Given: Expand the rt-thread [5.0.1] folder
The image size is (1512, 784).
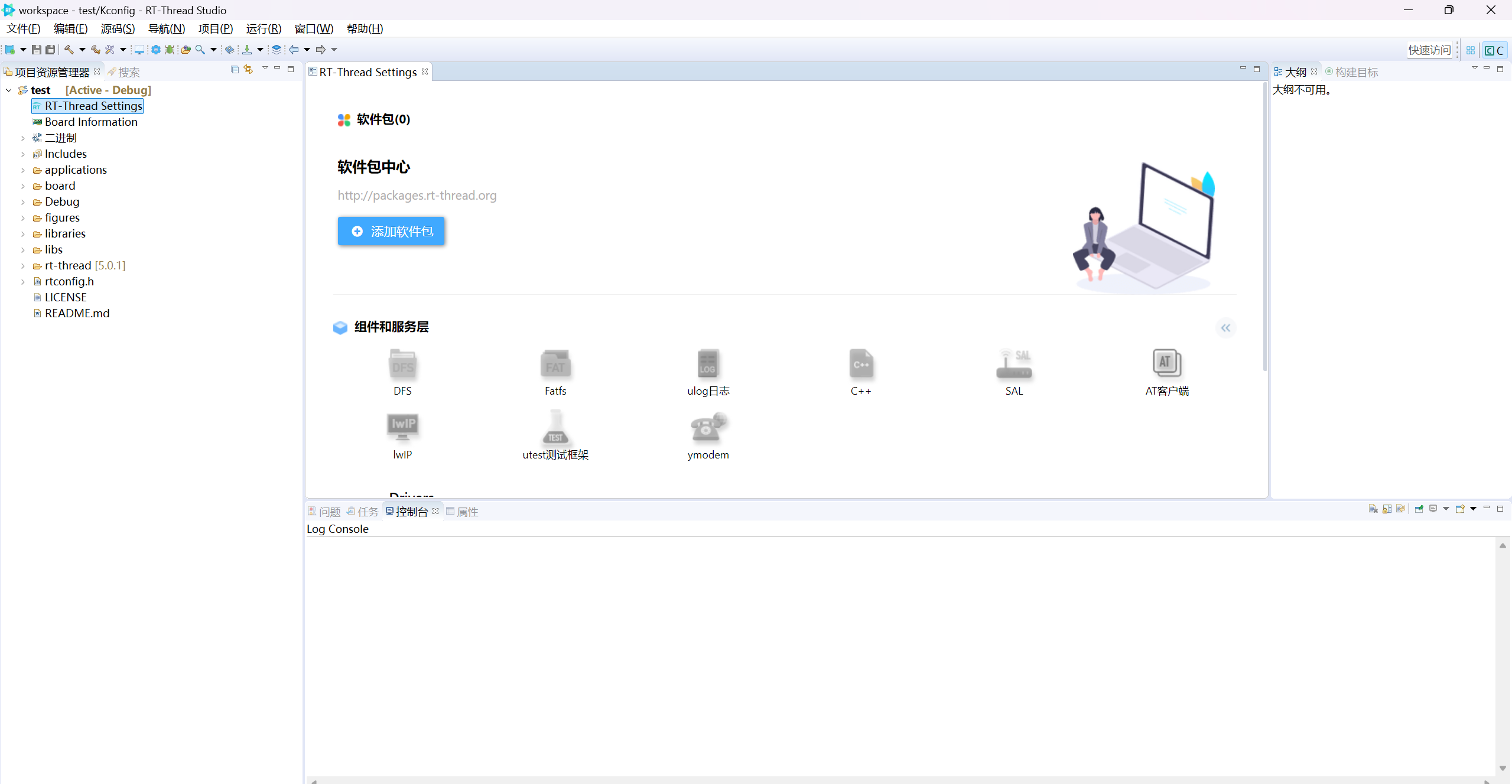Looking at the screenshot, I should [x=23, y=265].
